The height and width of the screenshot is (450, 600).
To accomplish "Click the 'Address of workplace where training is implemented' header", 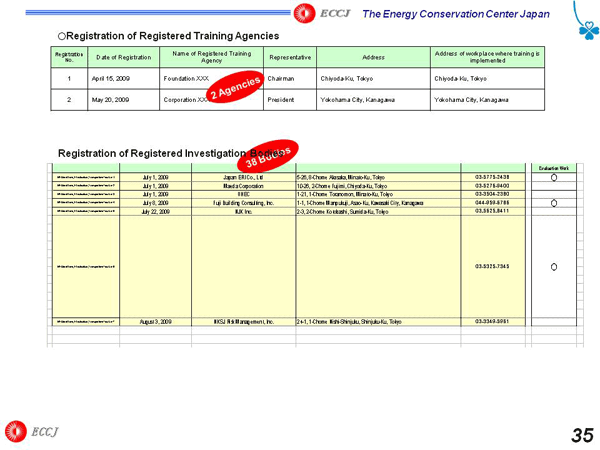I will [x=488, y=57].
